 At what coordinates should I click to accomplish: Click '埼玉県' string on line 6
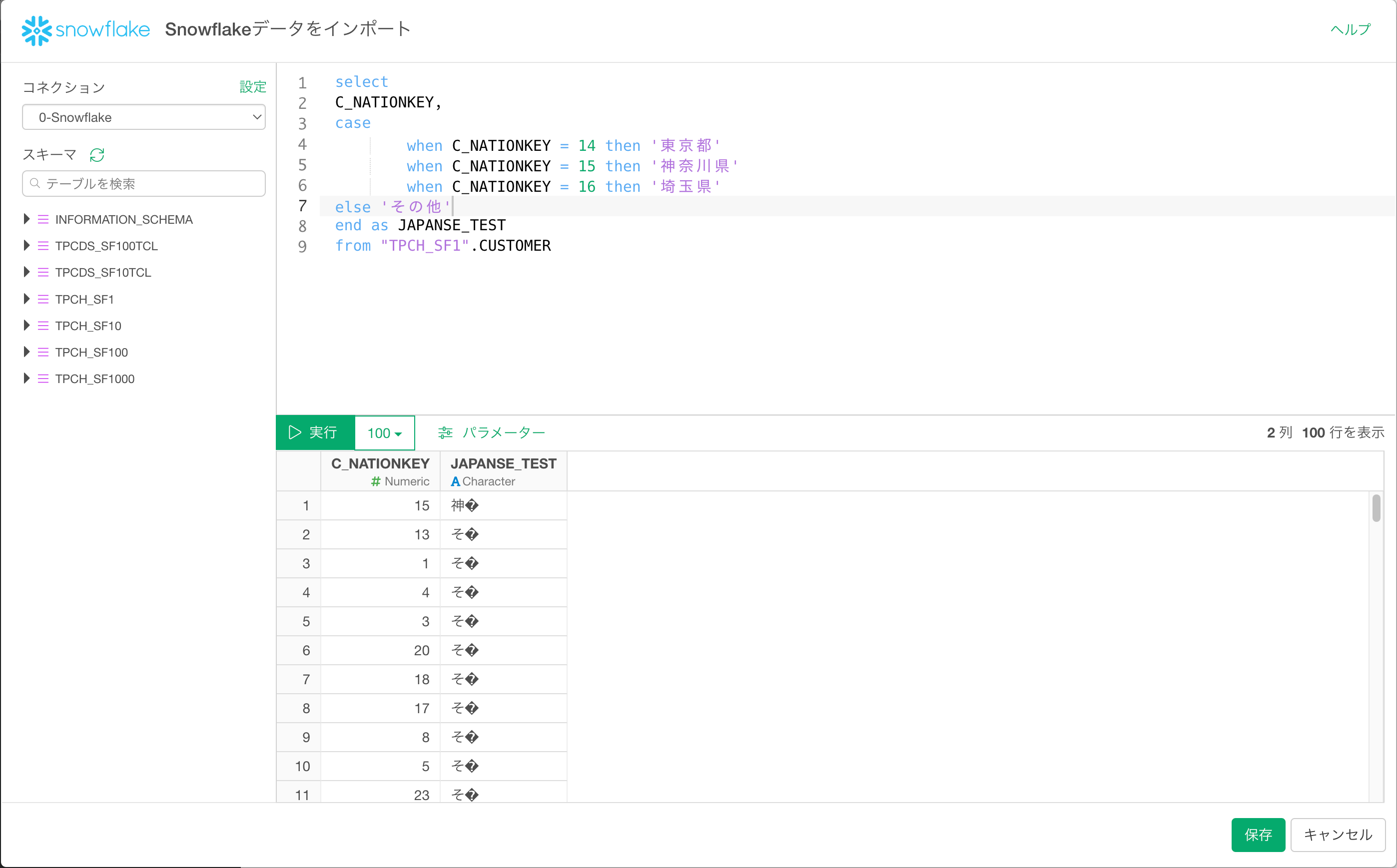(686, 187)
